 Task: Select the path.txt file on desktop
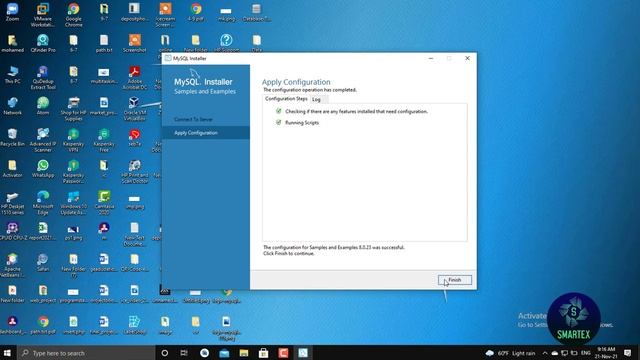click(104, 43)
